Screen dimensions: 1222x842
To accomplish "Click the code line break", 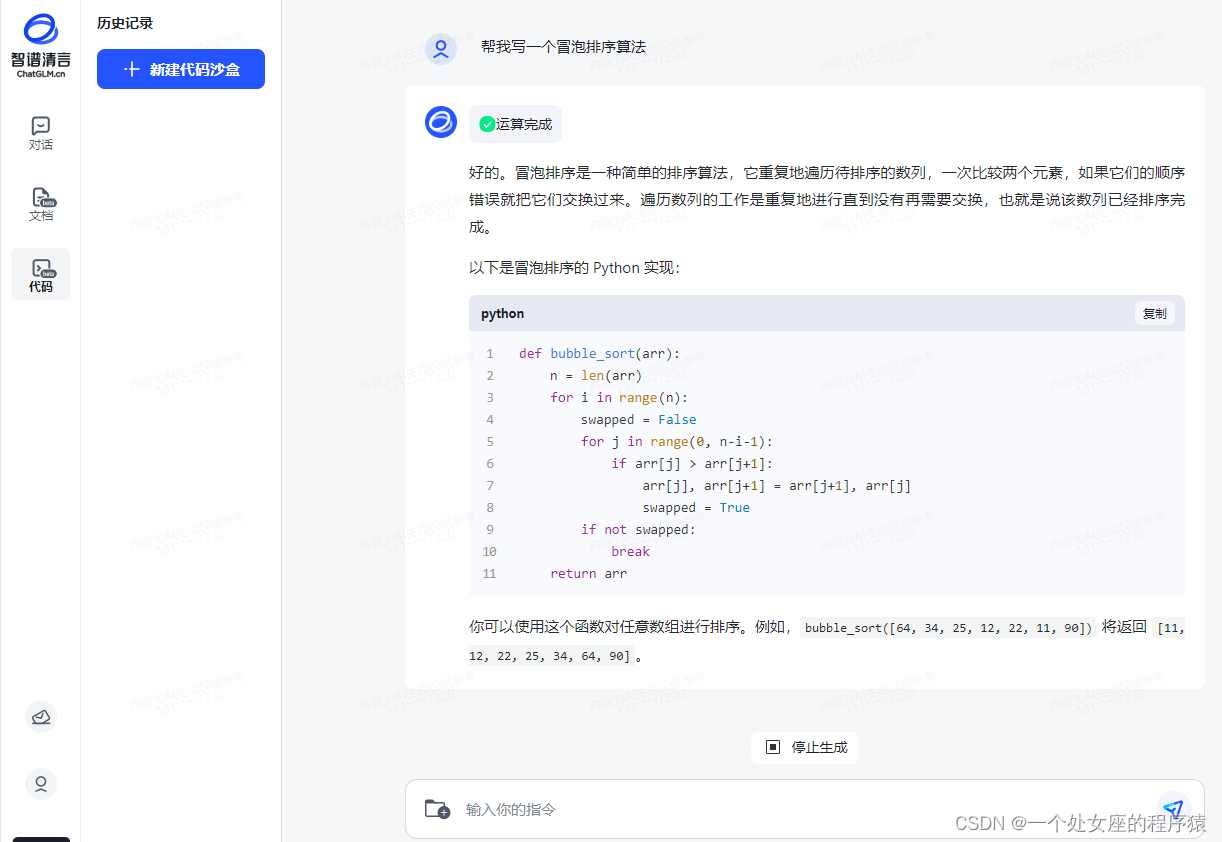I will [x=631, y=552].
